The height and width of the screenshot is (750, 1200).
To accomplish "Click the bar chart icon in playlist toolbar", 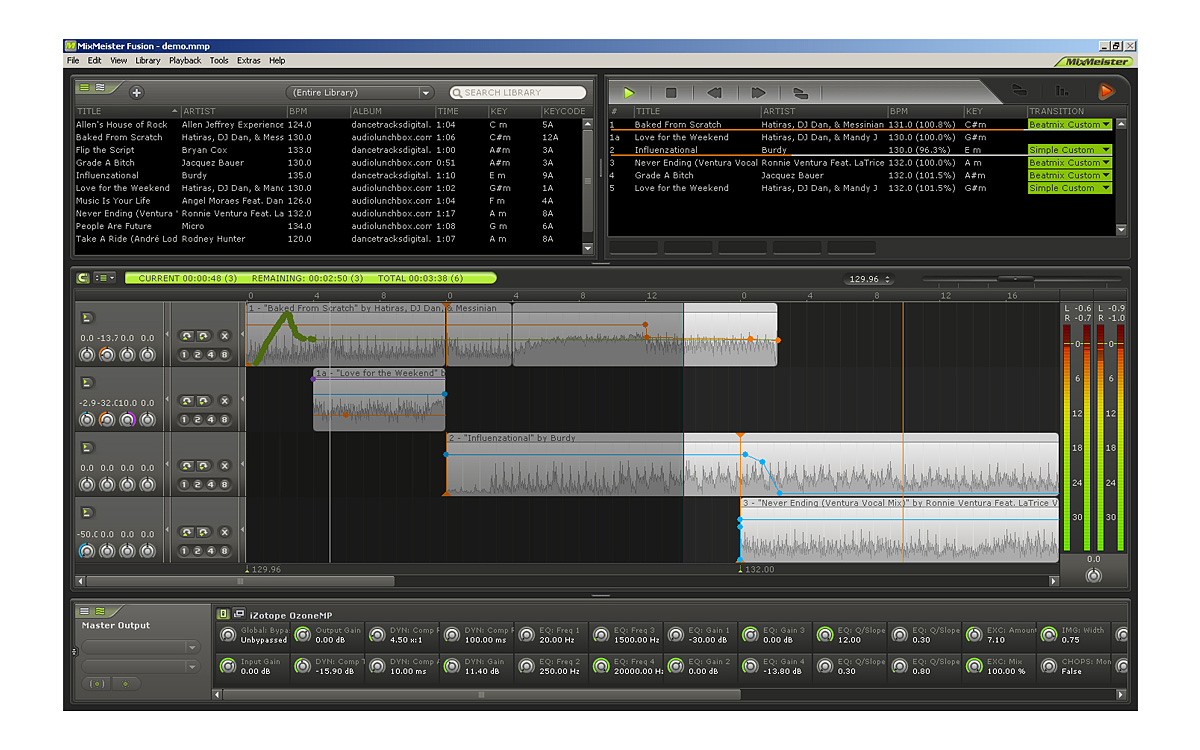I will tap(1062, 92).
